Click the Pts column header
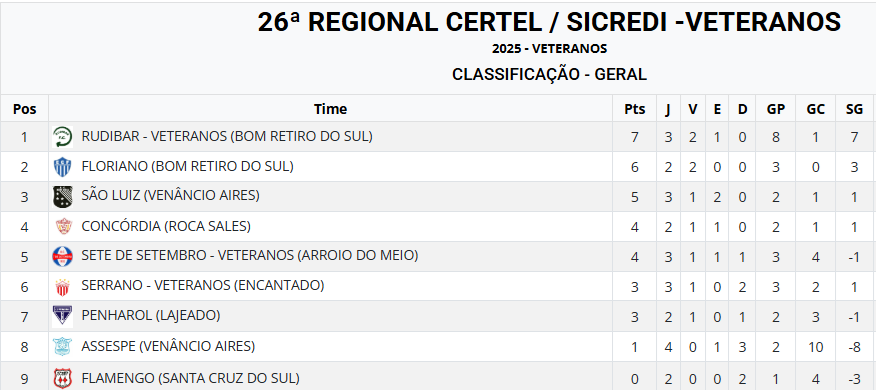The image size is (876, 390). pos(635,109)
